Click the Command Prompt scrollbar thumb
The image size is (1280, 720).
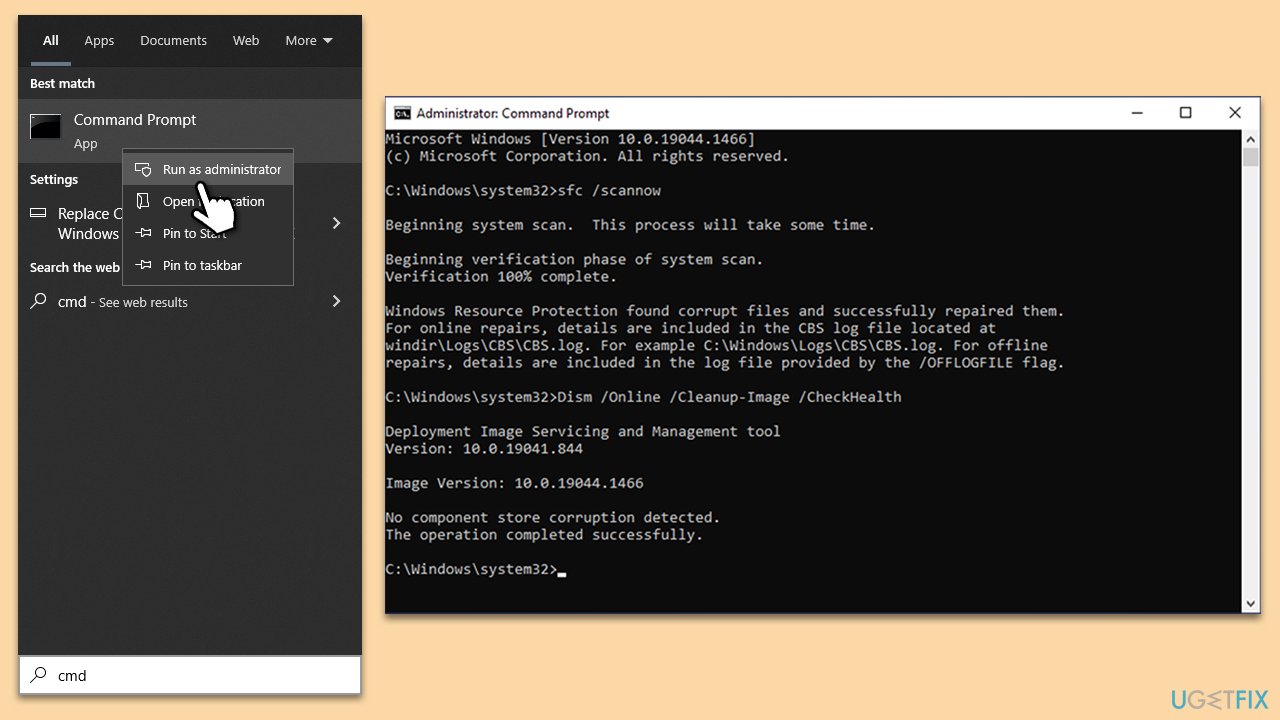1251,158
